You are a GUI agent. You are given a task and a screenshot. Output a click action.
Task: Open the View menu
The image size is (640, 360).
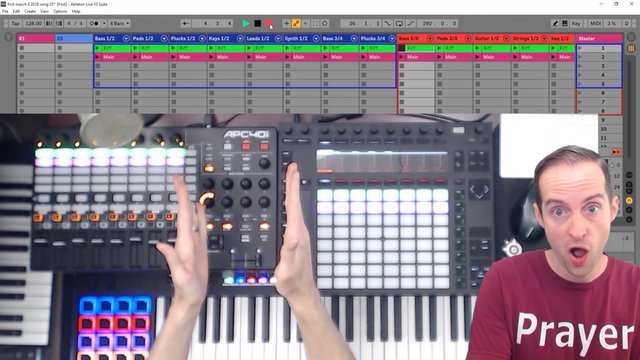click(44, 11)
